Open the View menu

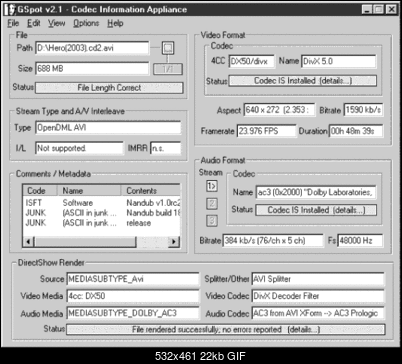pos(56,23)
